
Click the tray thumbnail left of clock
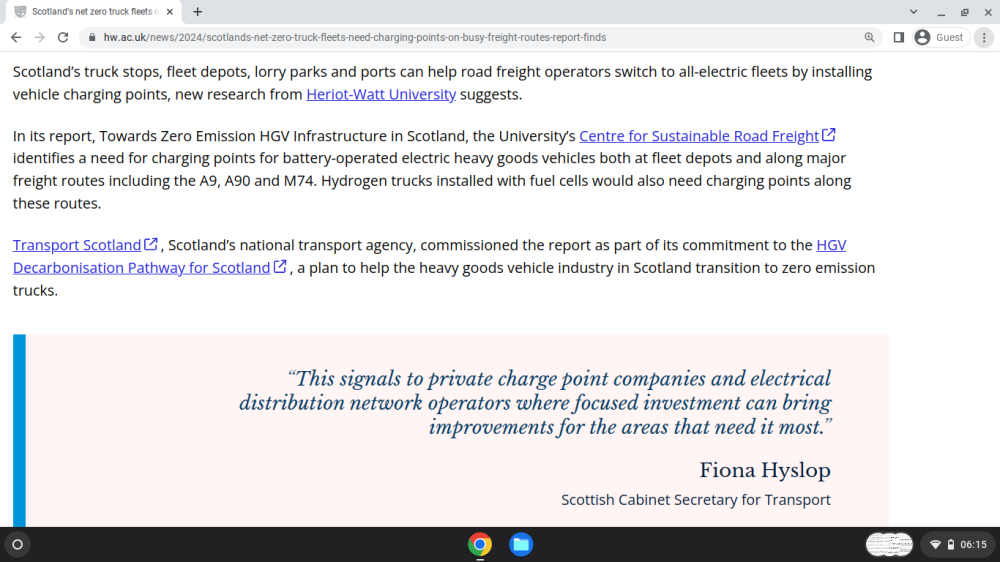tap(889, 545)
